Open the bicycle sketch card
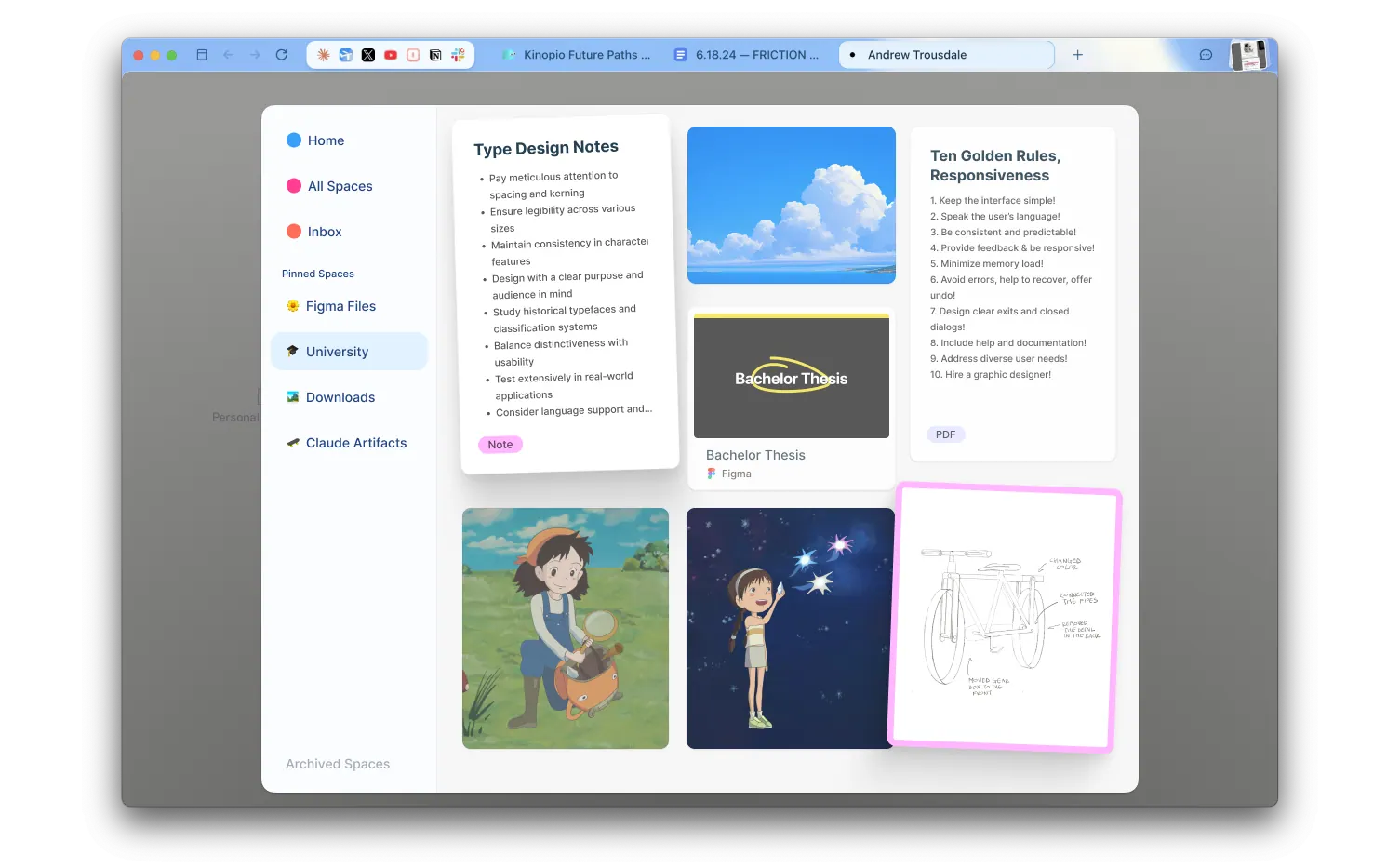The image size is (1400, 868). 1006,618
